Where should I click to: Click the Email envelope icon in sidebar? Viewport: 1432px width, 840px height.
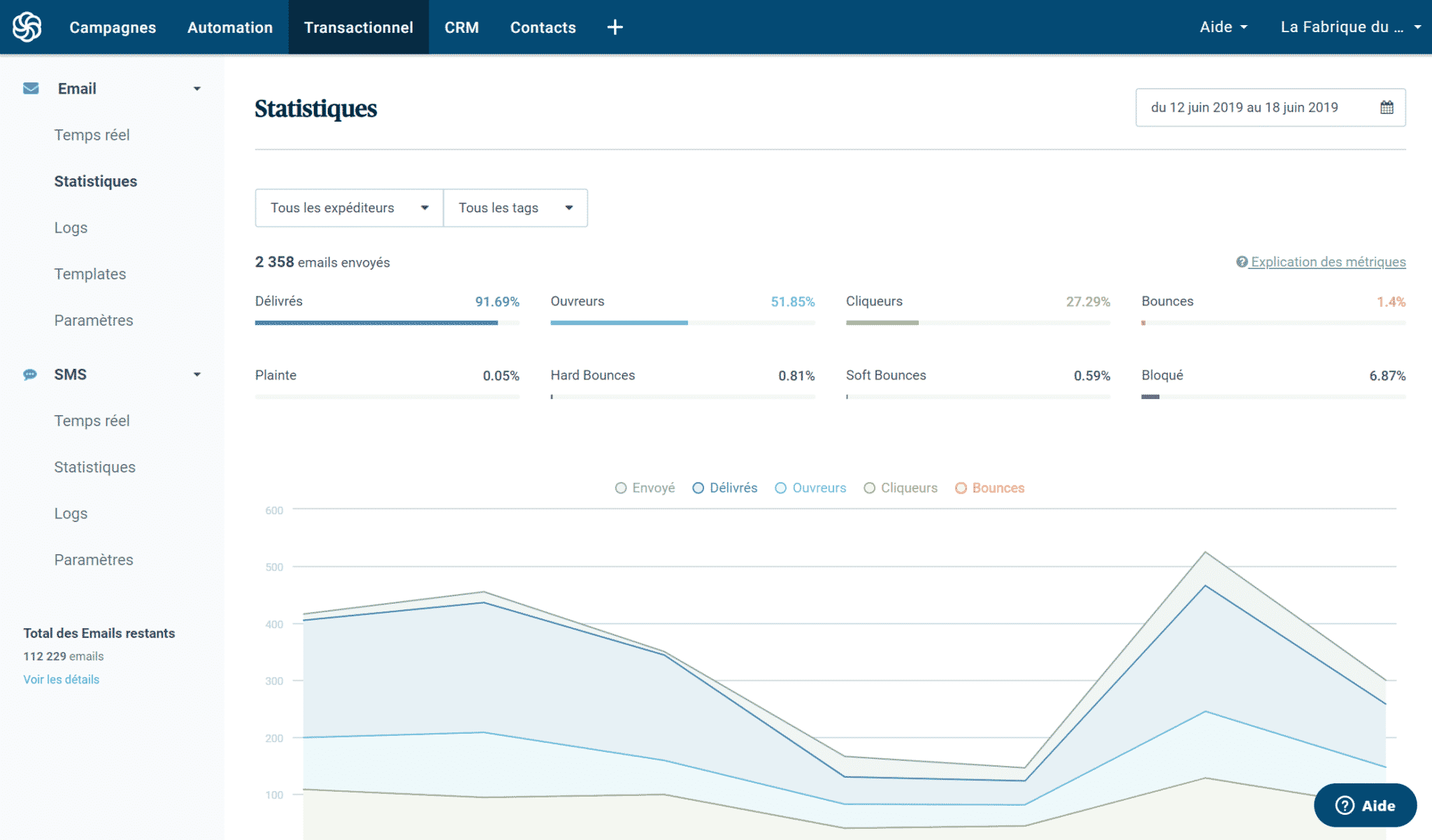pyautogui.click(x=31, y=88)
